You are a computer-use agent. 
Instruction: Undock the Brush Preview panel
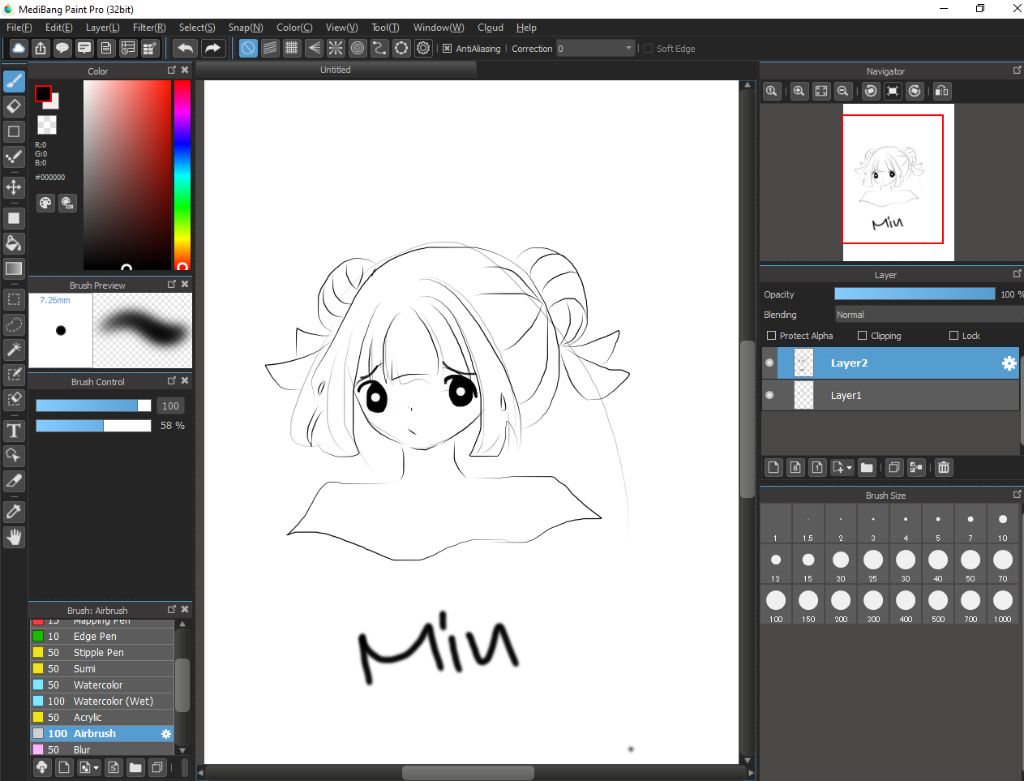[172, 284]
